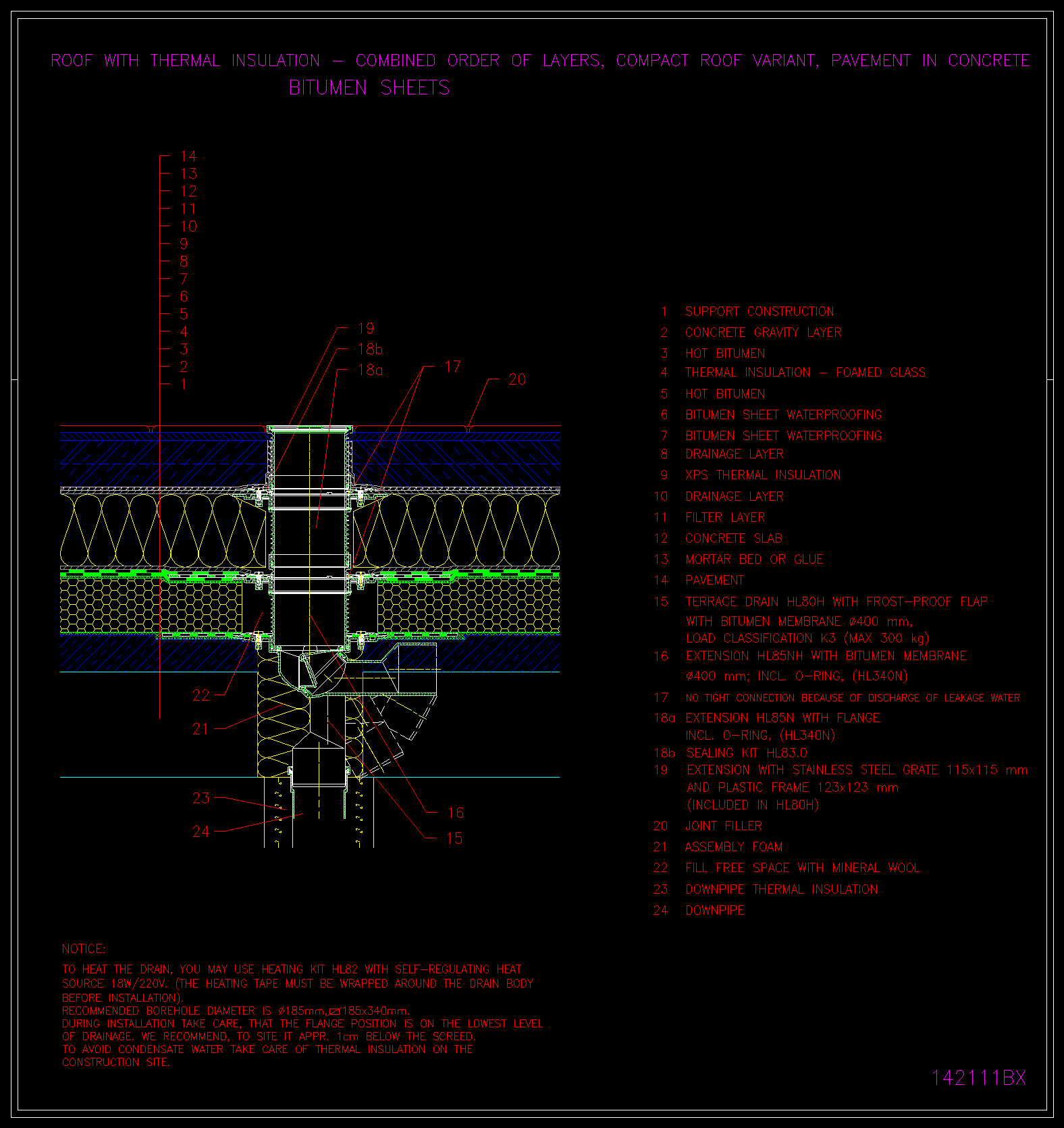Select callout label 18b in drawing
This screenshot has width=1064, height=1128.
[370, 349]
